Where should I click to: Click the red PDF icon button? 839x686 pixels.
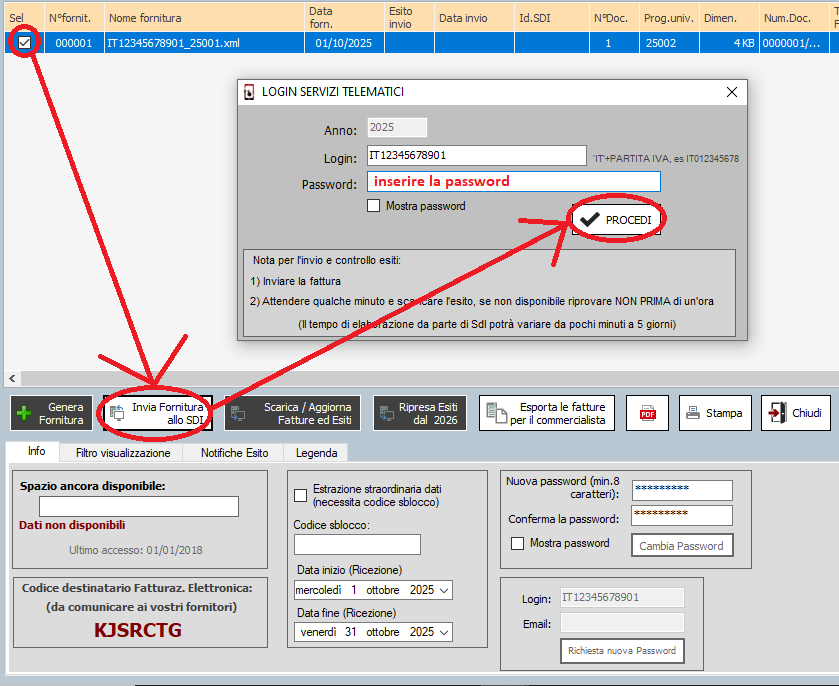click(647, 413)
